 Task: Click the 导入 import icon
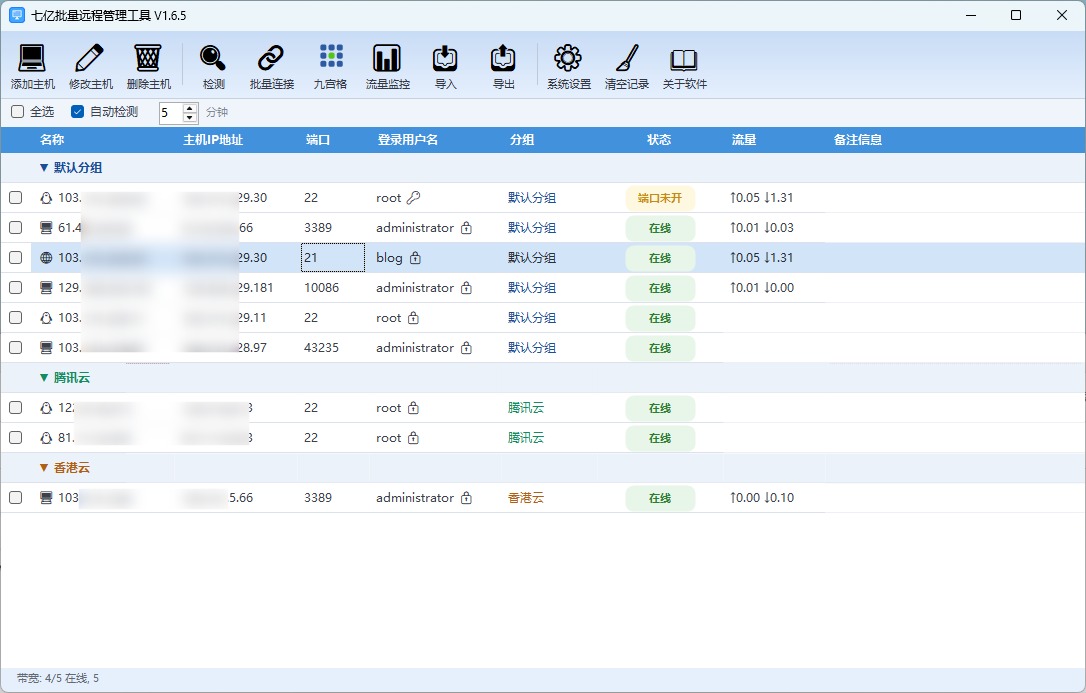[445, 59]
